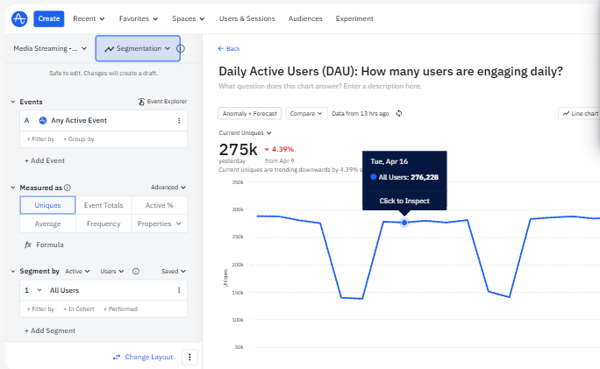Click the Amplitude logo icon
The width and height of the screenshot is (600, 369).
coord(19,18)
